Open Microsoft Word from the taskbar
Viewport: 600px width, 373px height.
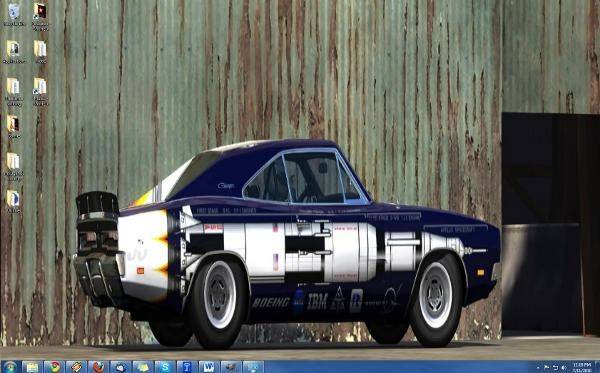tap(209, 367)
